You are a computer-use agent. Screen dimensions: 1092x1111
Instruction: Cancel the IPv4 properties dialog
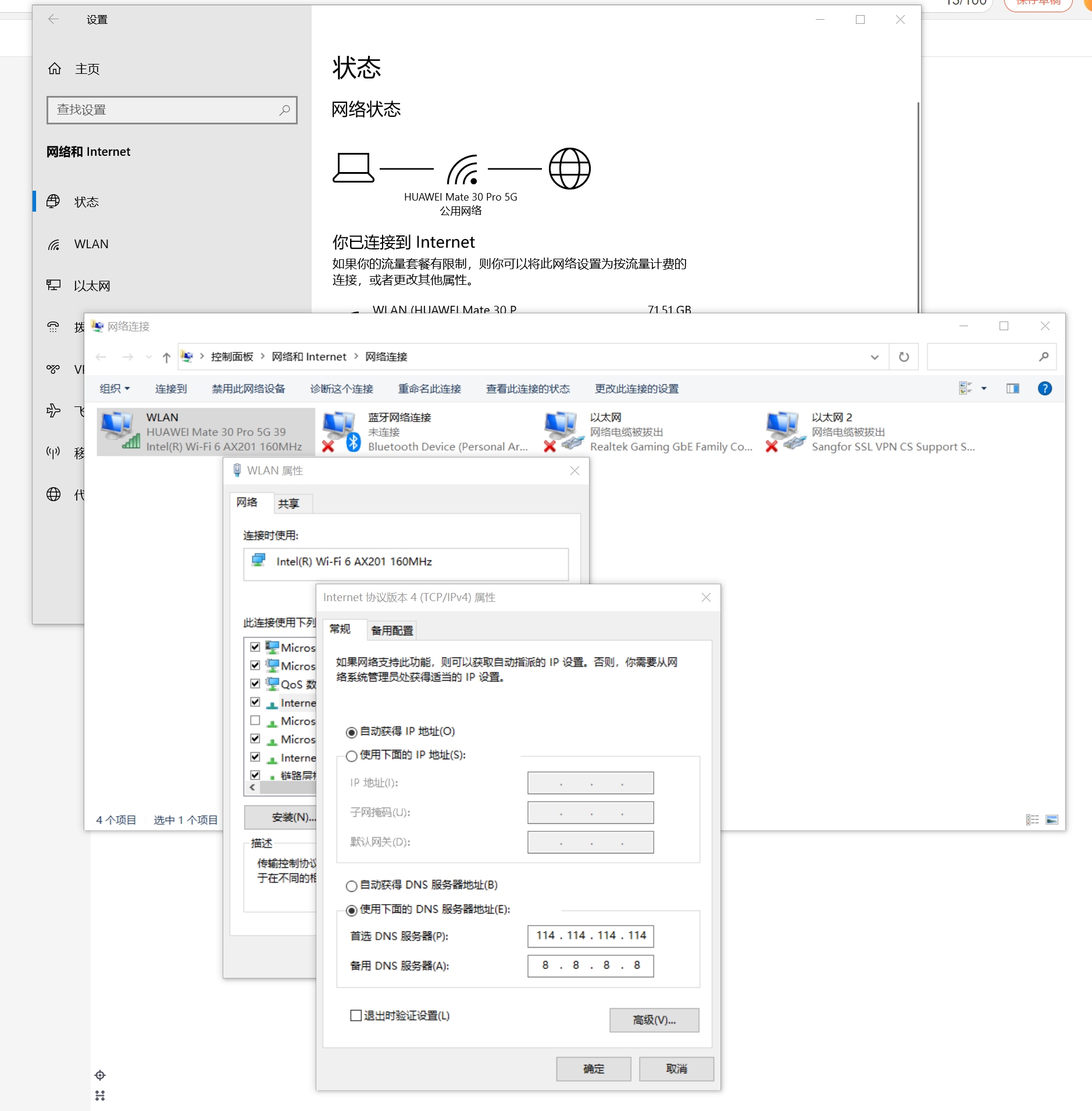[676, 1069]
